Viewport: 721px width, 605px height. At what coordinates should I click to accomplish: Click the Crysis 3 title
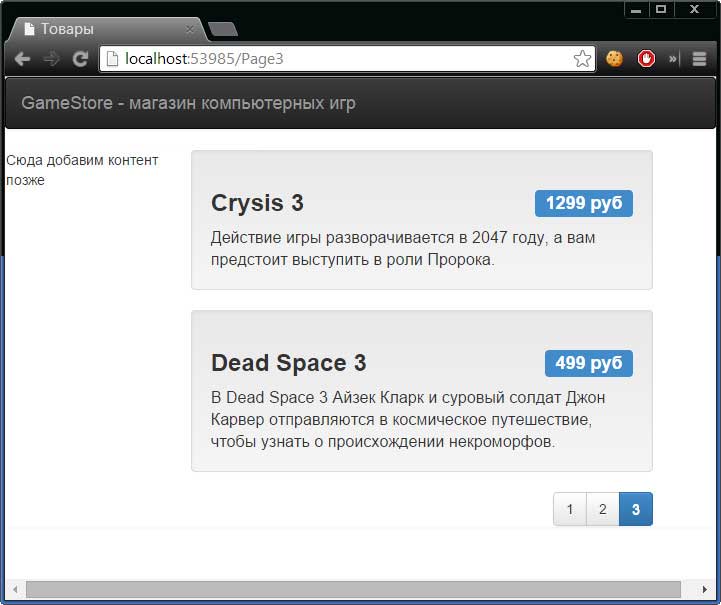click(x=257, y=203)
